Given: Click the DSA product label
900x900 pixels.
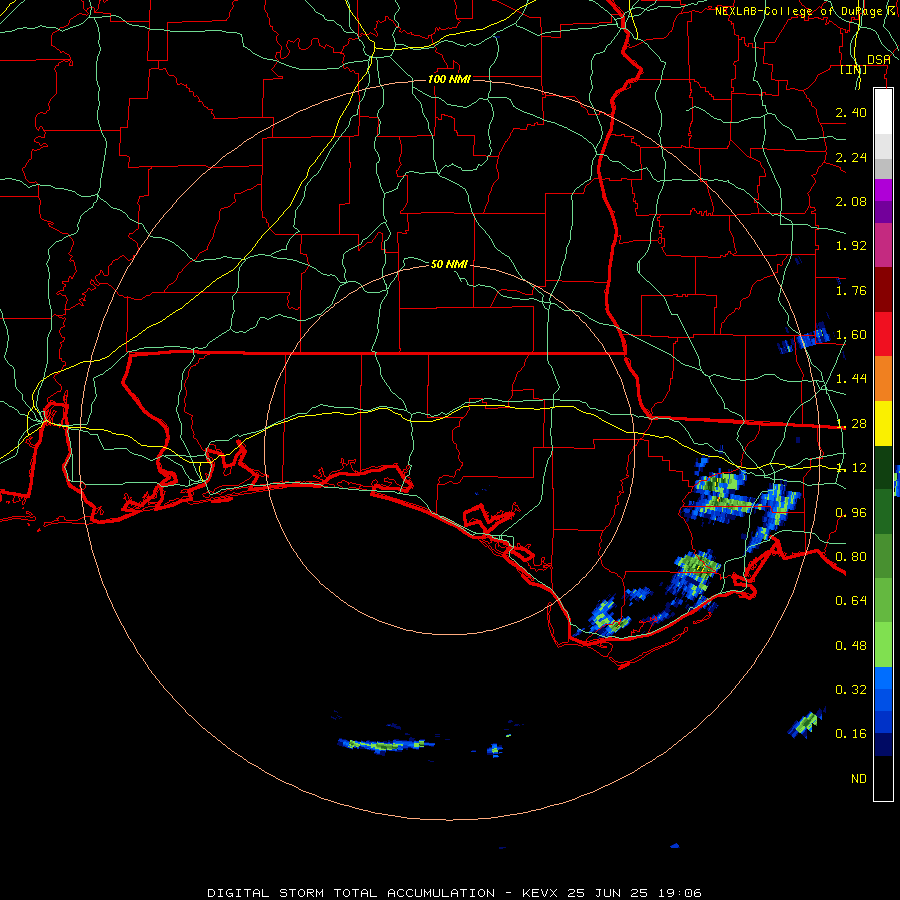Looking at the screenshot, I should click(x=878, y=60).
